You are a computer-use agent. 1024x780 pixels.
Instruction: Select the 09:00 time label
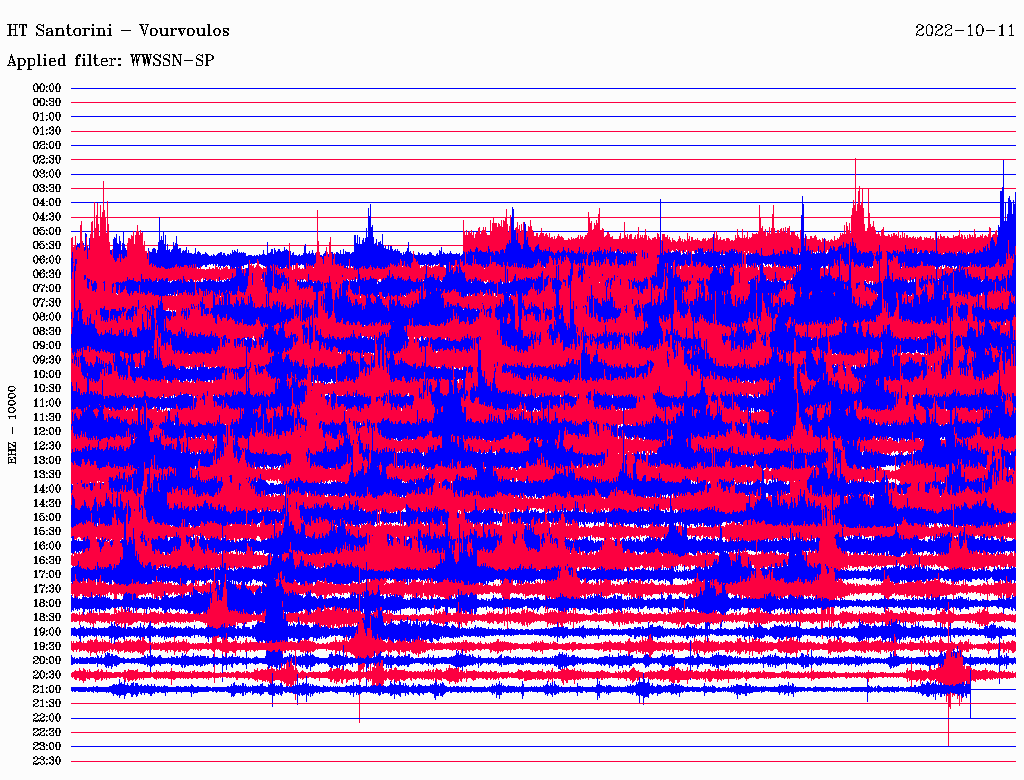[47, 346]
